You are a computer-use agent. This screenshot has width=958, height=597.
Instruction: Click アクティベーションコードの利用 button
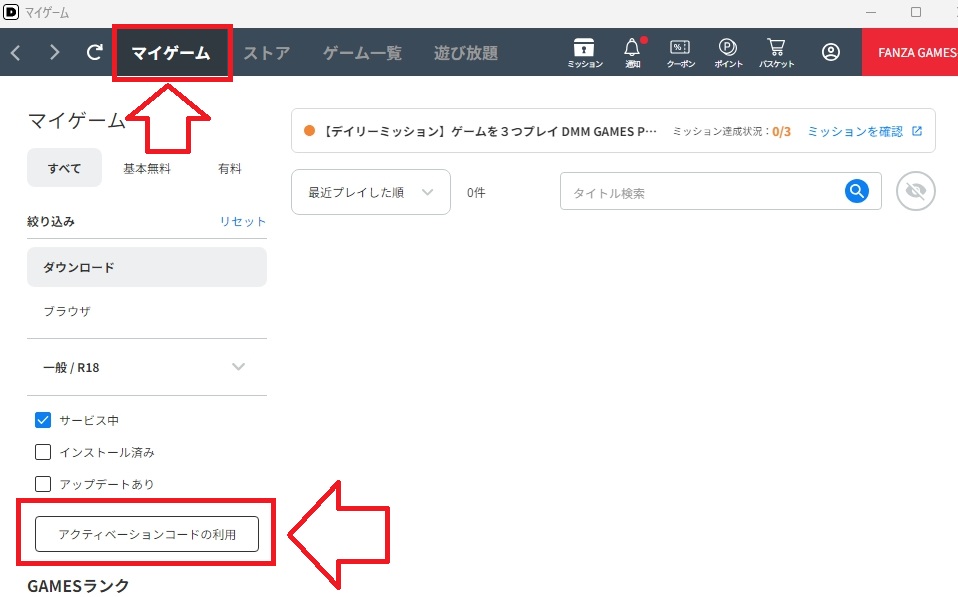coord(147,534)
